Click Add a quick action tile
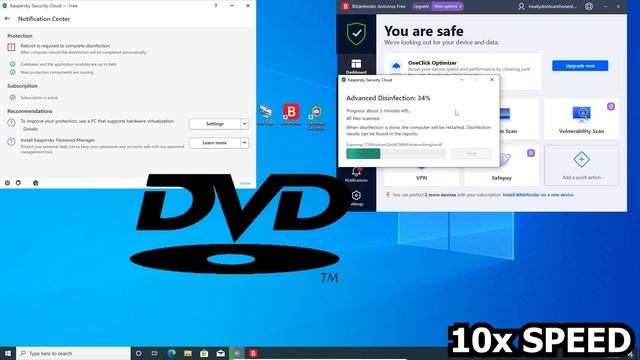Viewport: 640px width, 360px height. point(581,165)
